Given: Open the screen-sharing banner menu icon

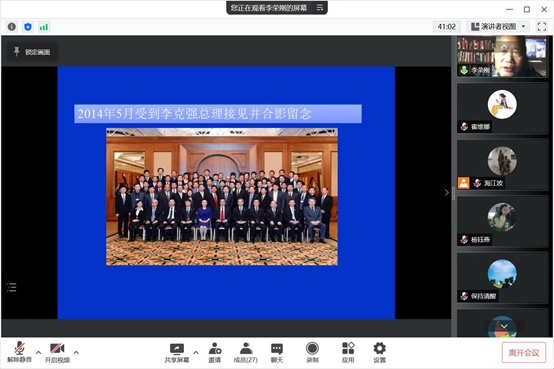Looking at the screenshot, I should (320, 7).
